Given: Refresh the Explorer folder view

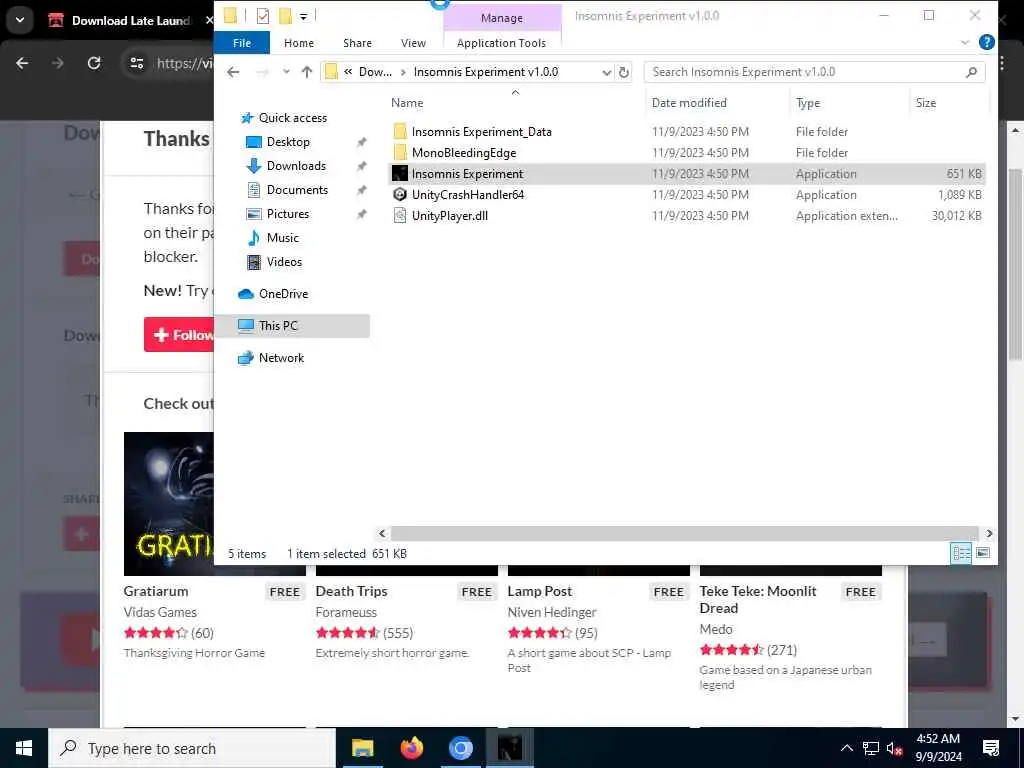Looking at the screenshot, I should coord(624,72).
